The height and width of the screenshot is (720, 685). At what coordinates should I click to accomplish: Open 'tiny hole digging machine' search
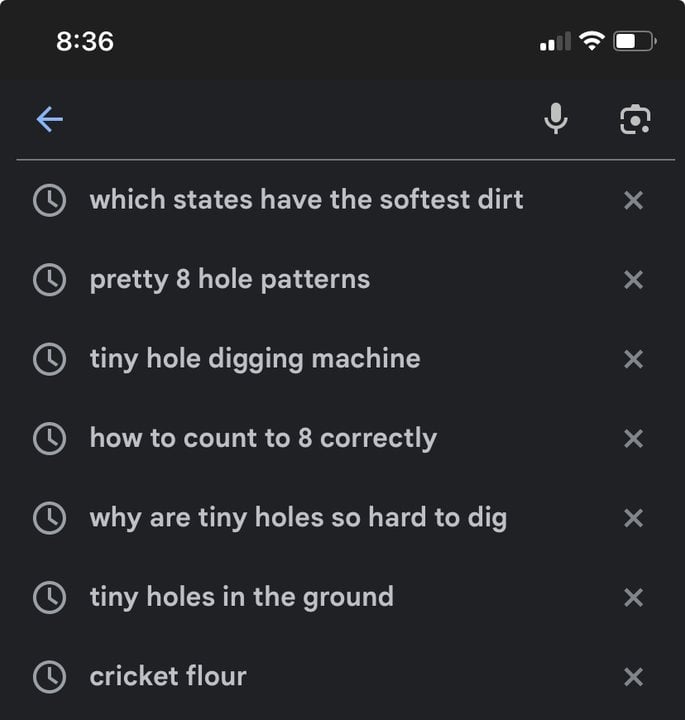pyautogui.click(x=255, y=359)
